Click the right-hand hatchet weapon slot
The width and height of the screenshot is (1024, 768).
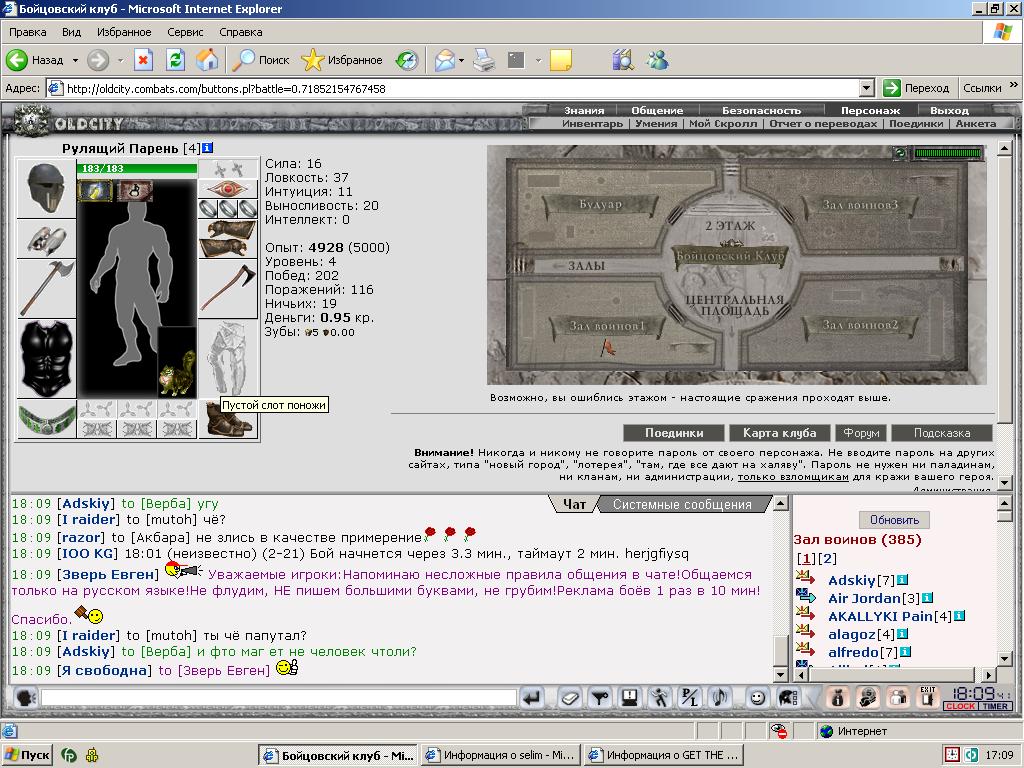click(228, 289)
